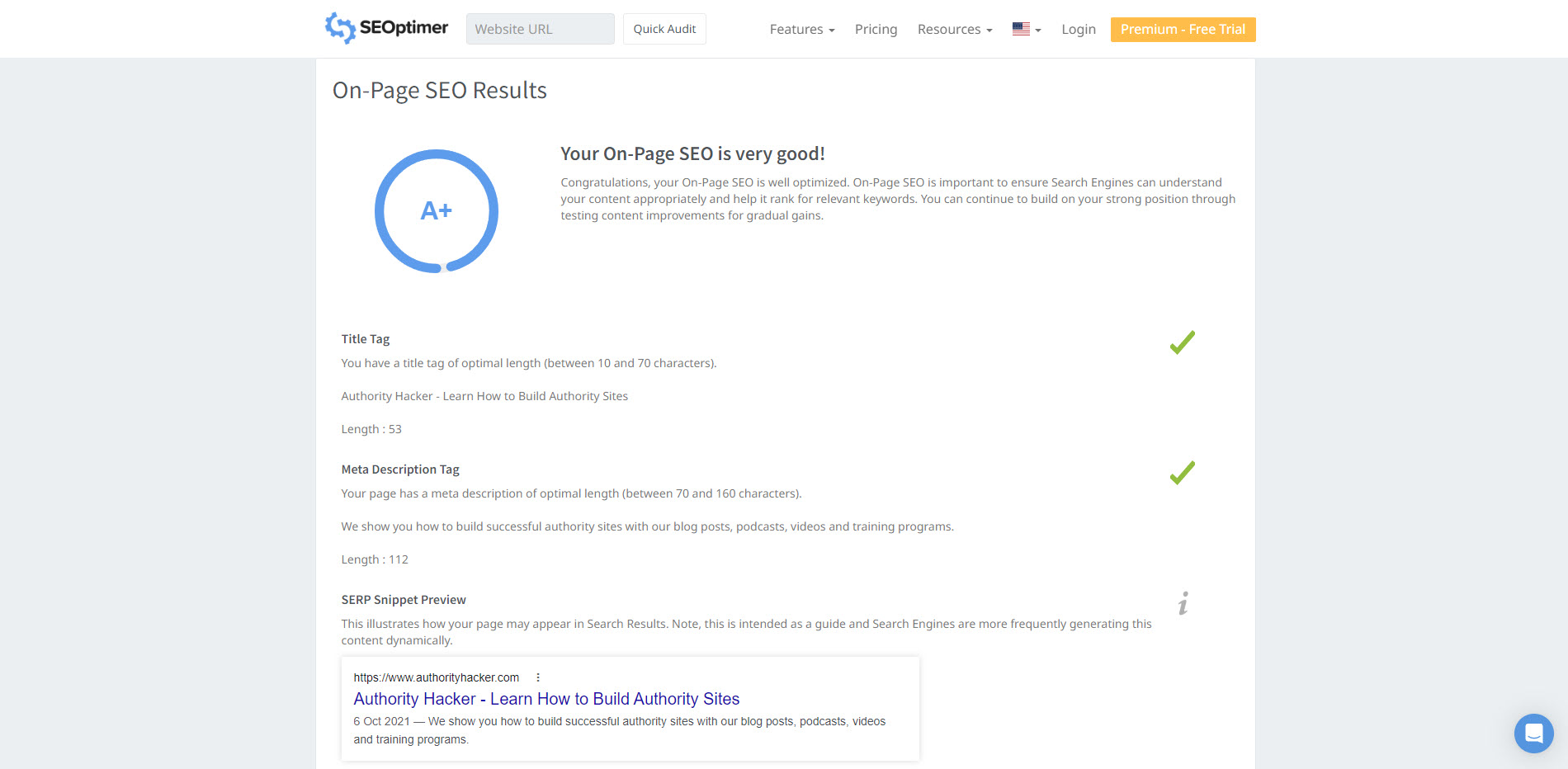Click the green checkmark for Meta Description Tag

click(x=1182, y=473)
